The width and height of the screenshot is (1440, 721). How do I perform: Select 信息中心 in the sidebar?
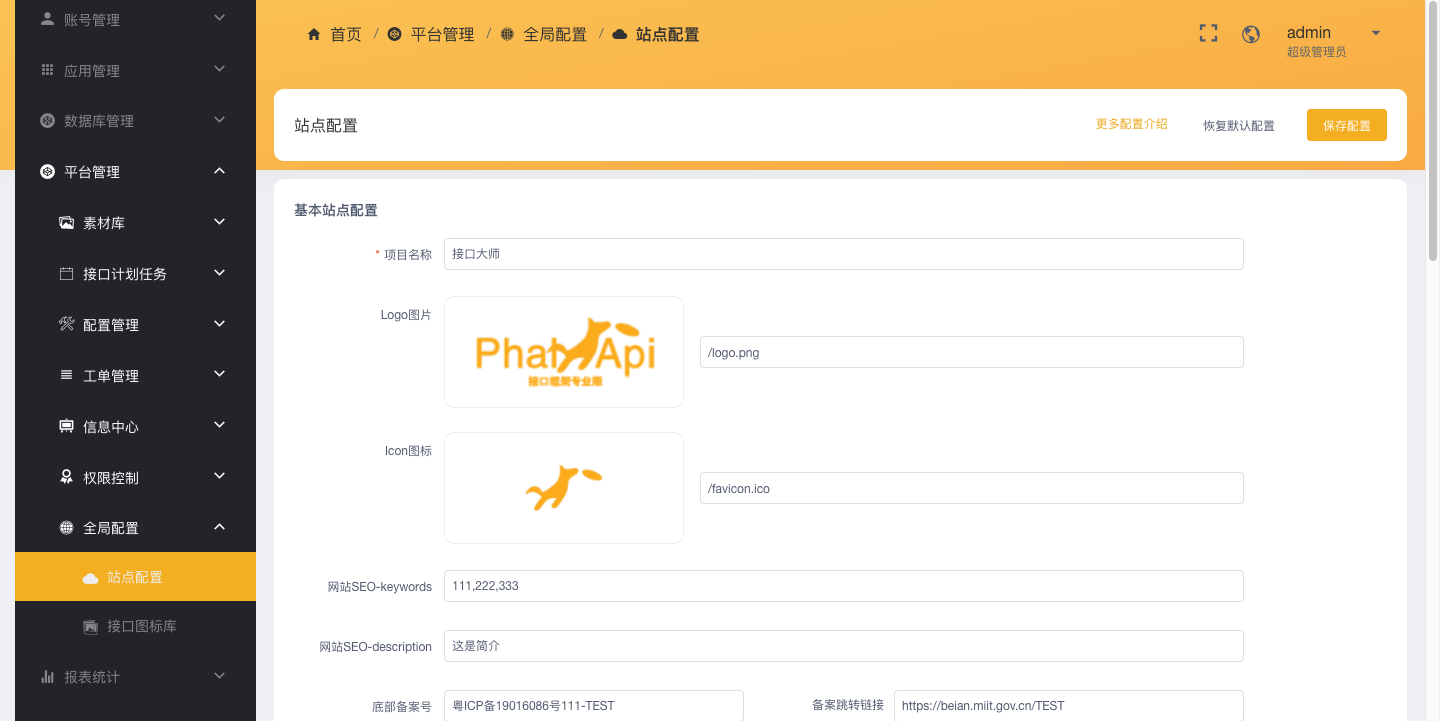point(135,426)
